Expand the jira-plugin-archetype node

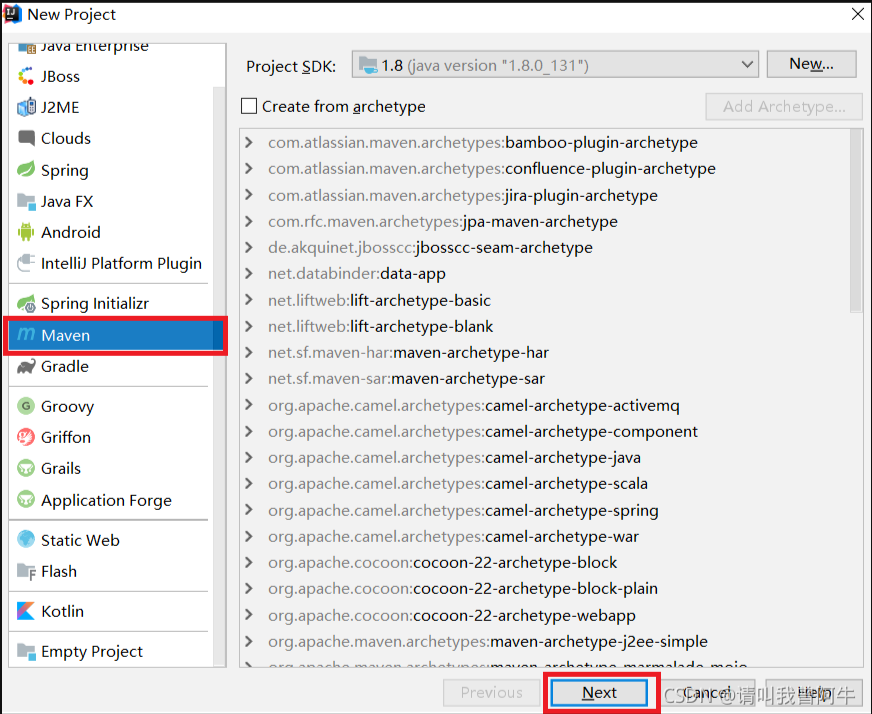tap(249, 195)
